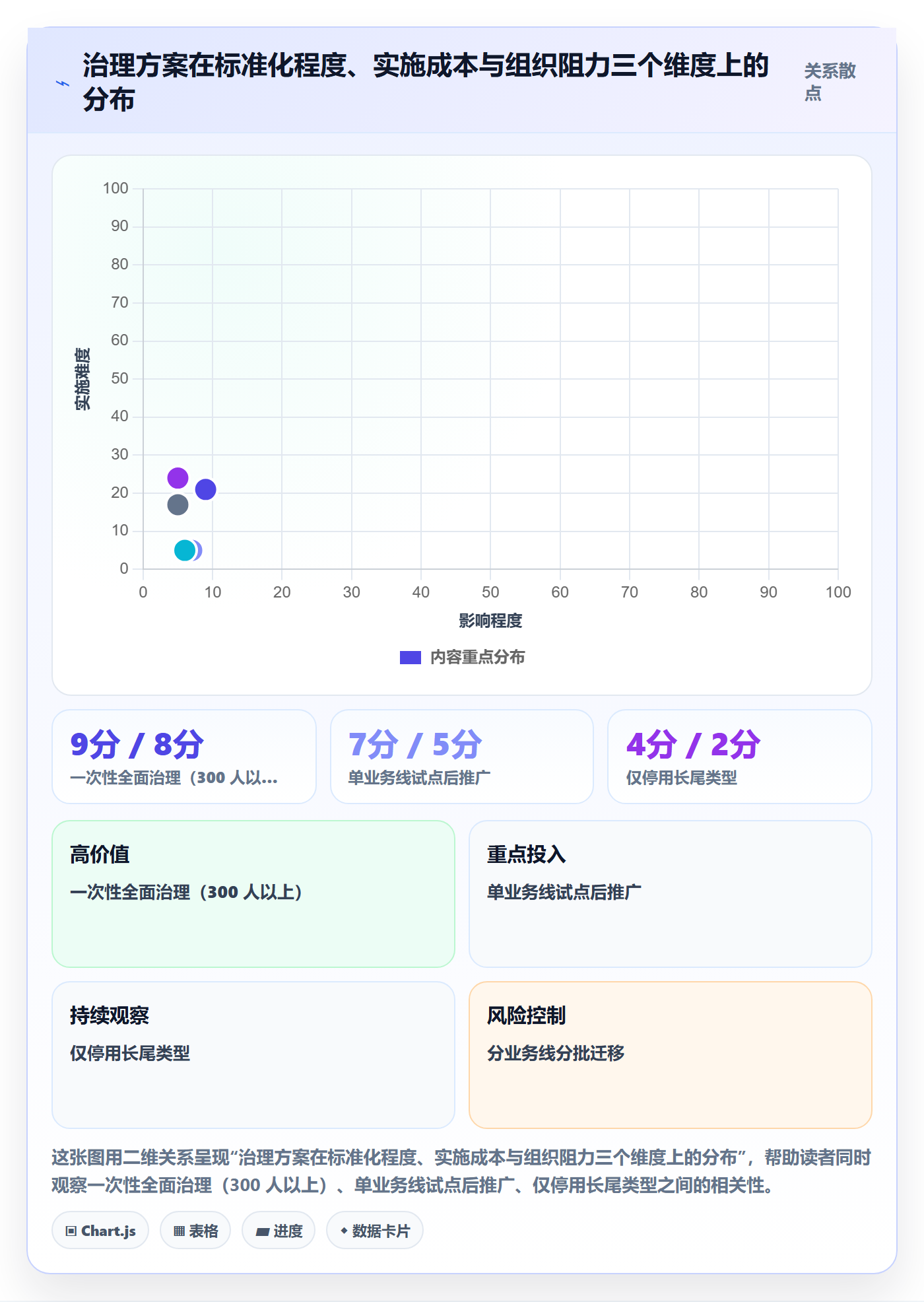Click the blue lightning icon beside the title
924x1302 pixels.
click(62, 83)
